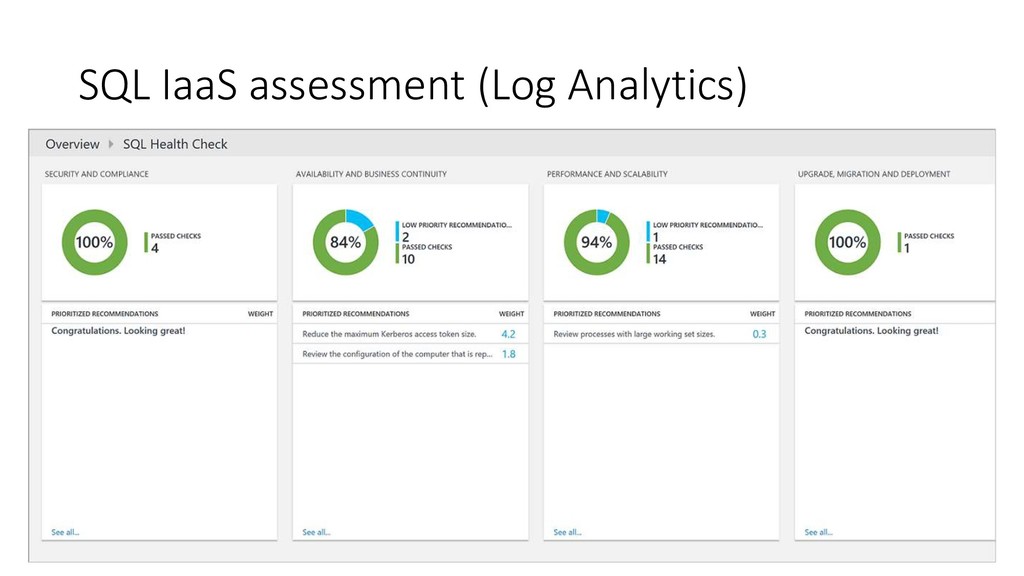Open Upgrade, Migration and Deployment 100% donut
Screen dimensions: 1024x576
(x=847, y=242)
